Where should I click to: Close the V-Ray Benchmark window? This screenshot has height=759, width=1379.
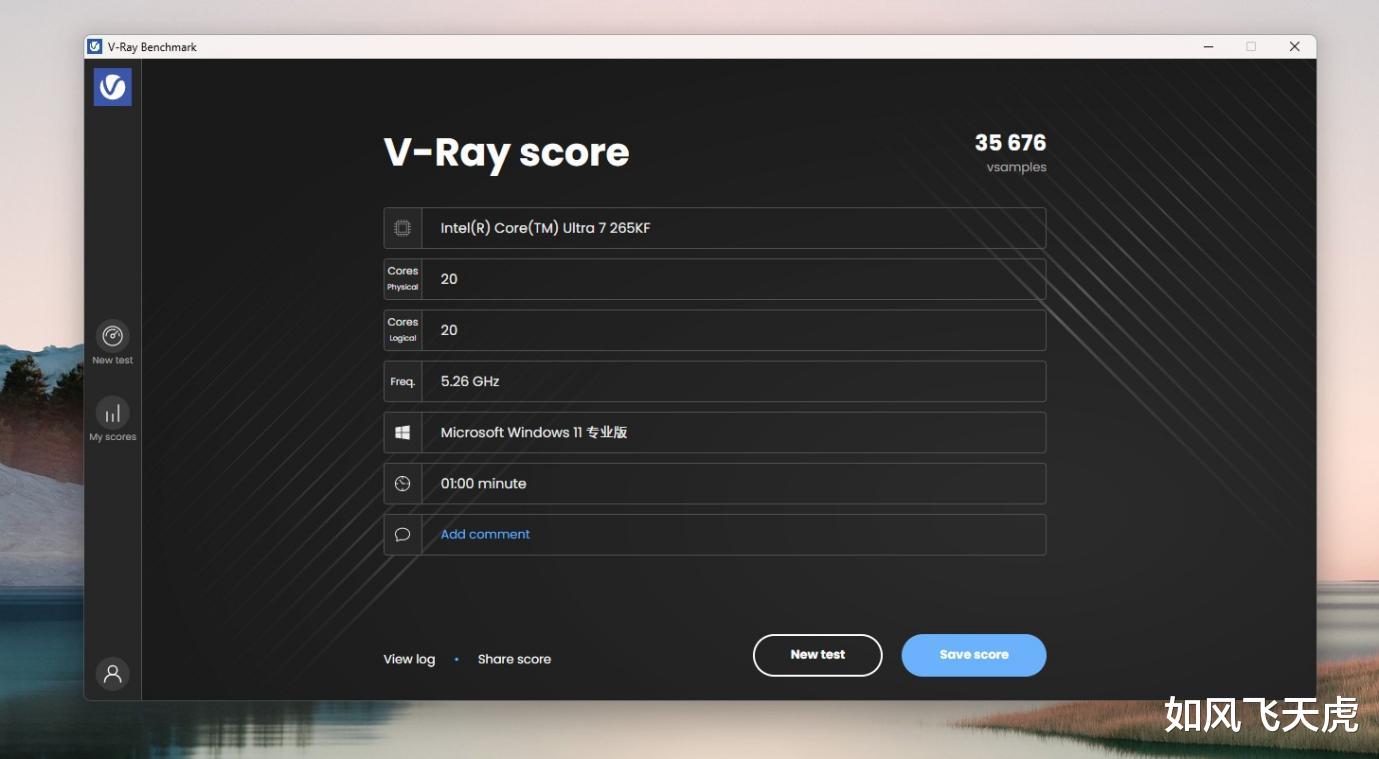click(1295, 46)
